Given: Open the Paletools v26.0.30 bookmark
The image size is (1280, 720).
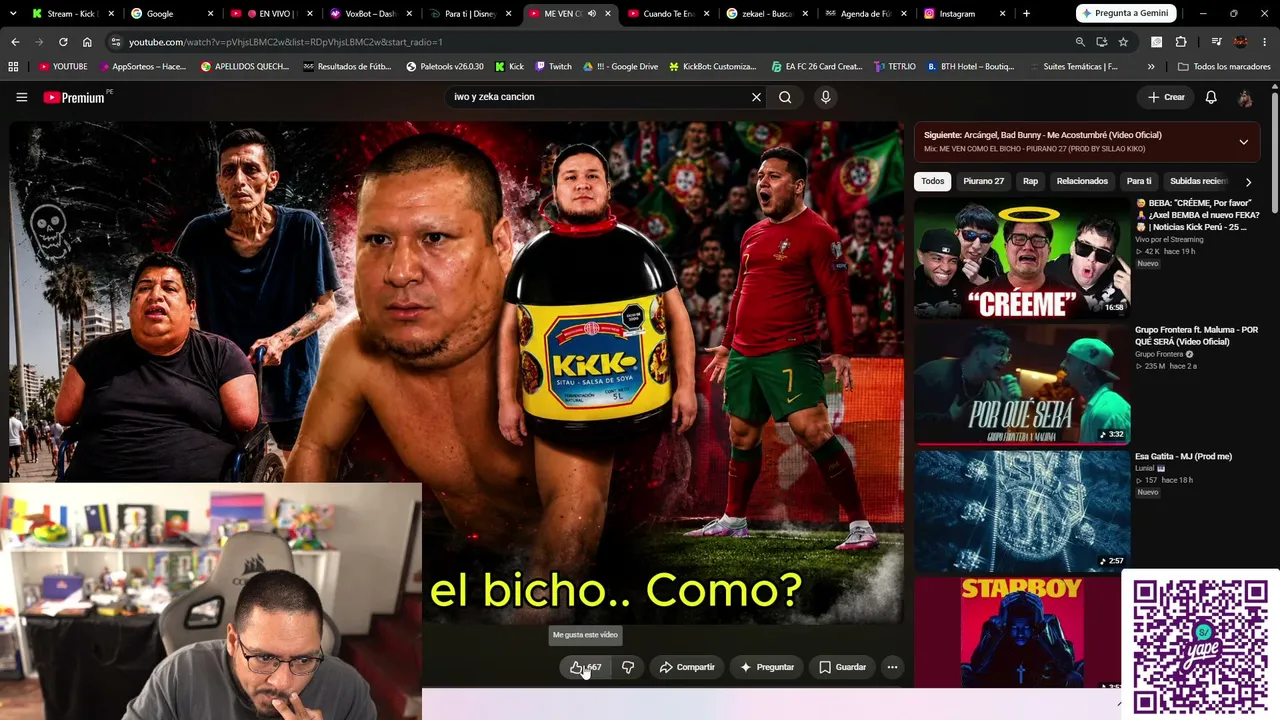Looking at the screenshot, I should pos(445,67).
